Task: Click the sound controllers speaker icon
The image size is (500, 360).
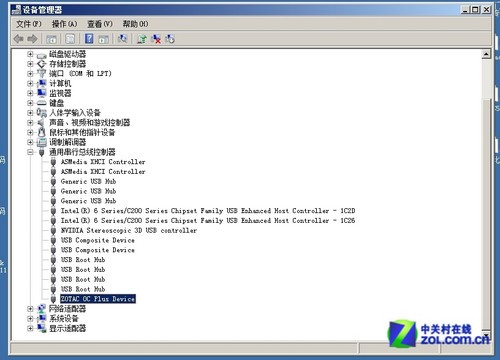Action: [x=41, y=123]
